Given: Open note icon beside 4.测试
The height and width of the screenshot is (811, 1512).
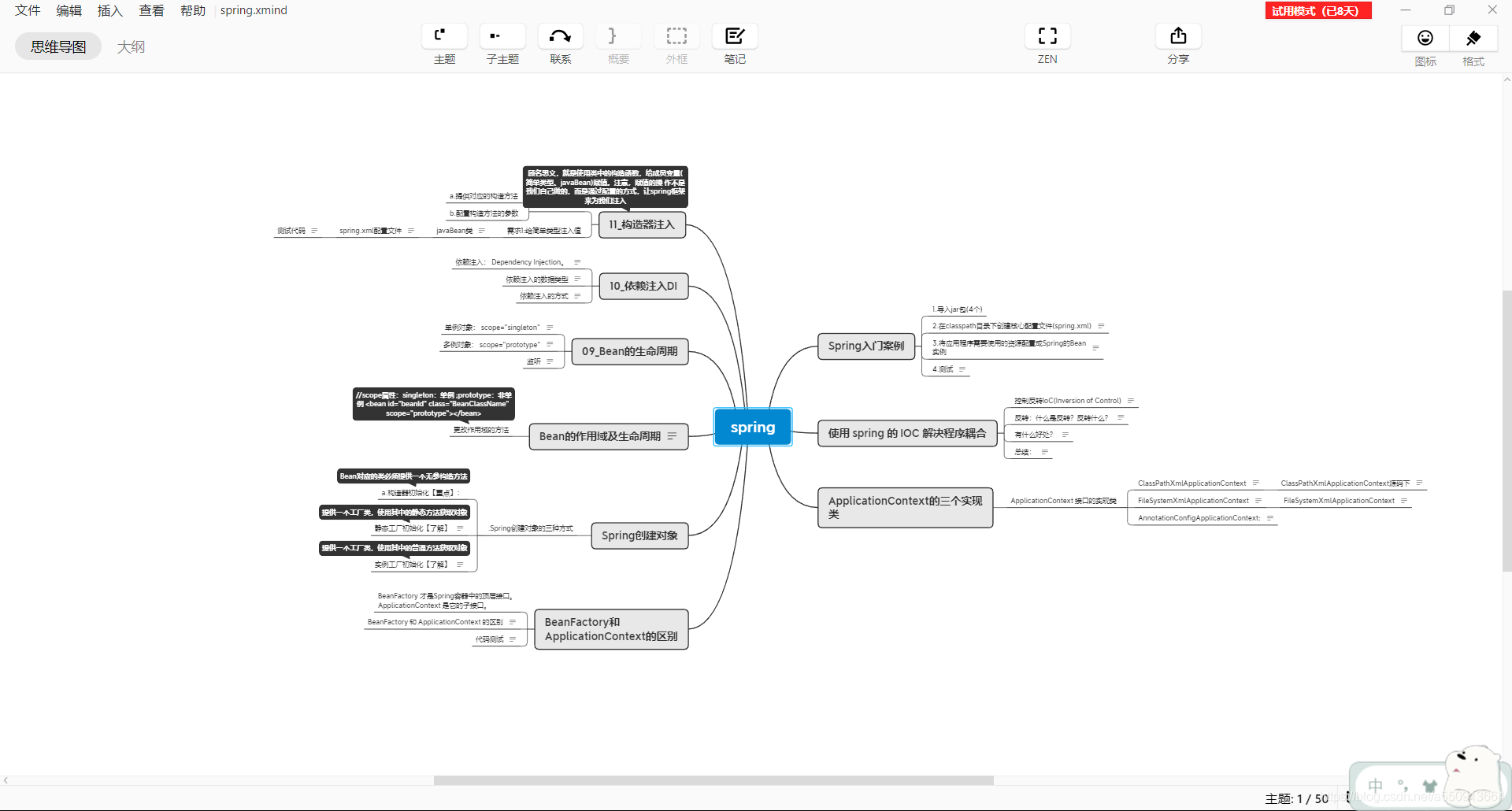Looking at the screenshot, I should point(962,368).
